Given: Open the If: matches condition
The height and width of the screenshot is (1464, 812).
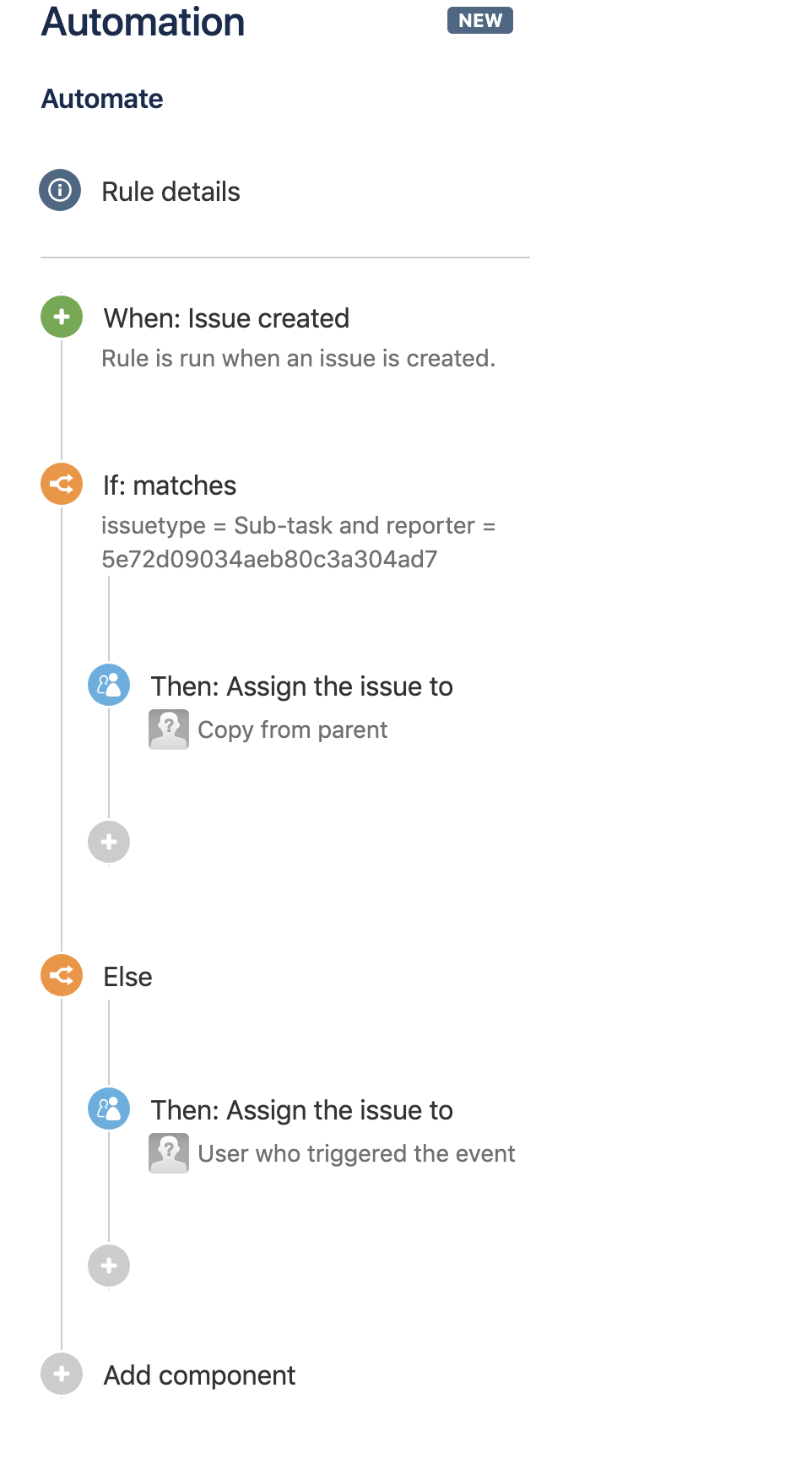Looking at the screenshot, I should coord(170,485).
